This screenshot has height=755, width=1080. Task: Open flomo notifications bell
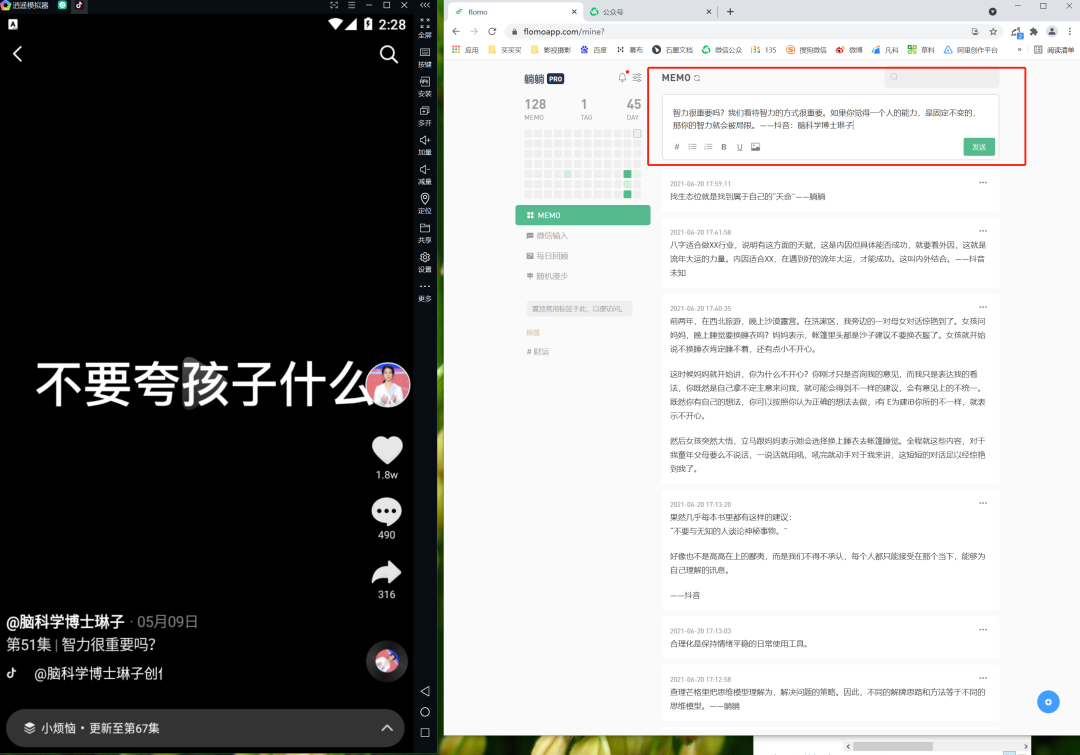(x=623, y=77)
